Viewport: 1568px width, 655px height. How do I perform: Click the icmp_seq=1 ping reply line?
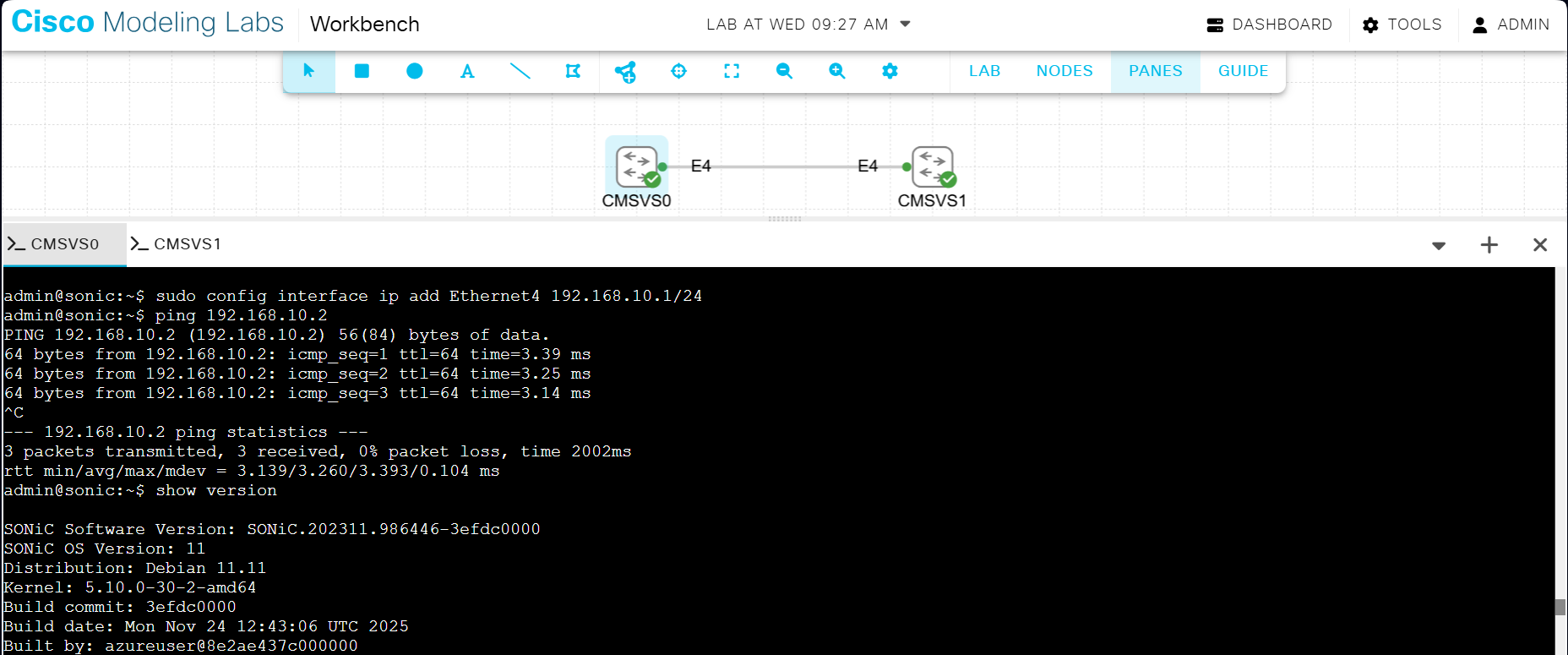(x=297, y=354)
